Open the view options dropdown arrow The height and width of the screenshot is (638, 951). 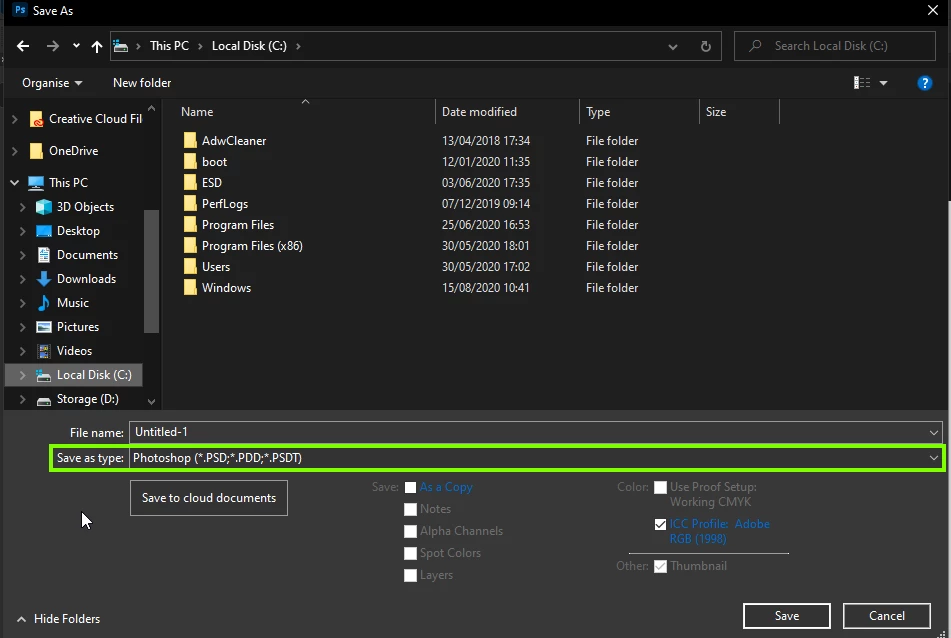(883, 83)
